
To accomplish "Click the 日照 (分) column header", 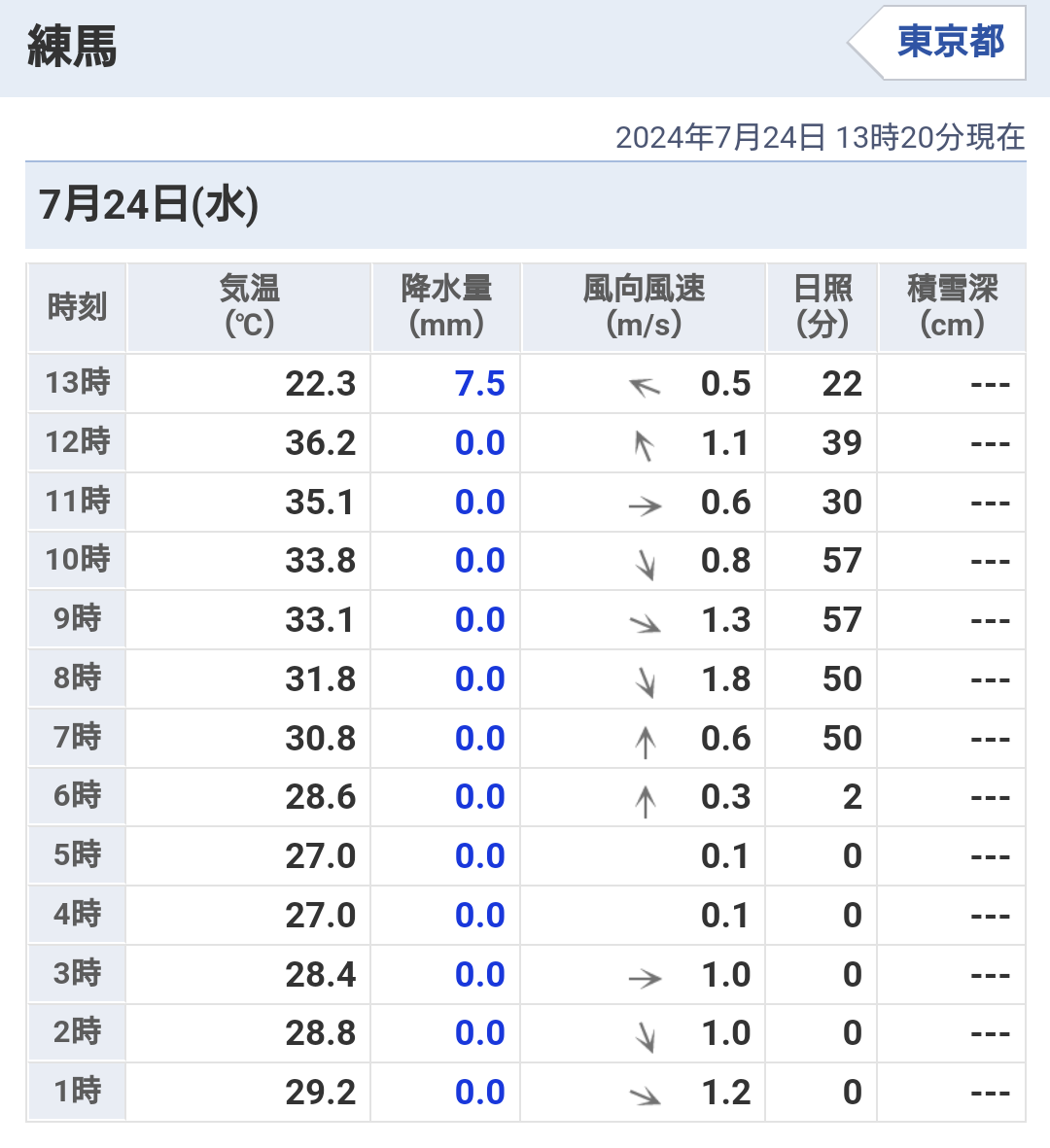I will 822,307.
